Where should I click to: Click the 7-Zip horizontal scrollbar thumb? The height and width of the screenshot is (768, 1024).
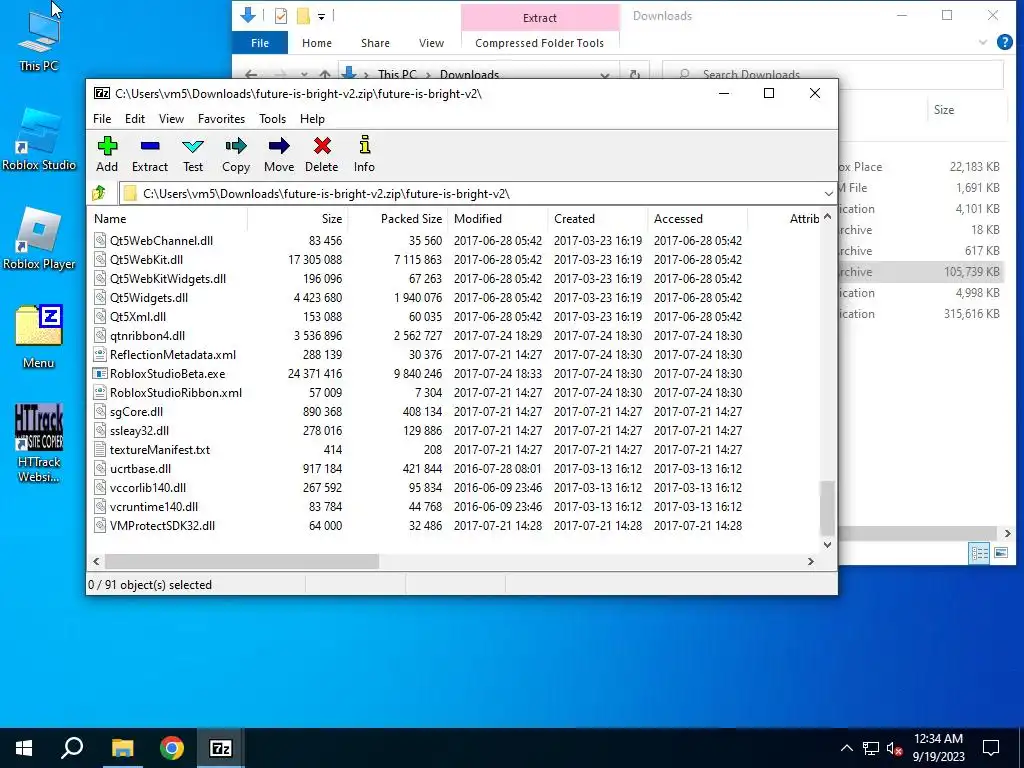(242, 561)
